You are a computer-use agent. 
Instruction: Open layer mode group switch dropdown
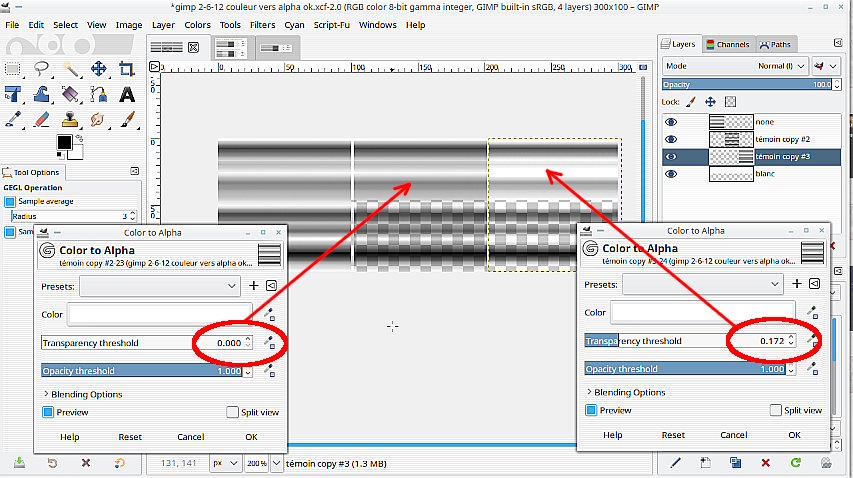pos(826,66)
